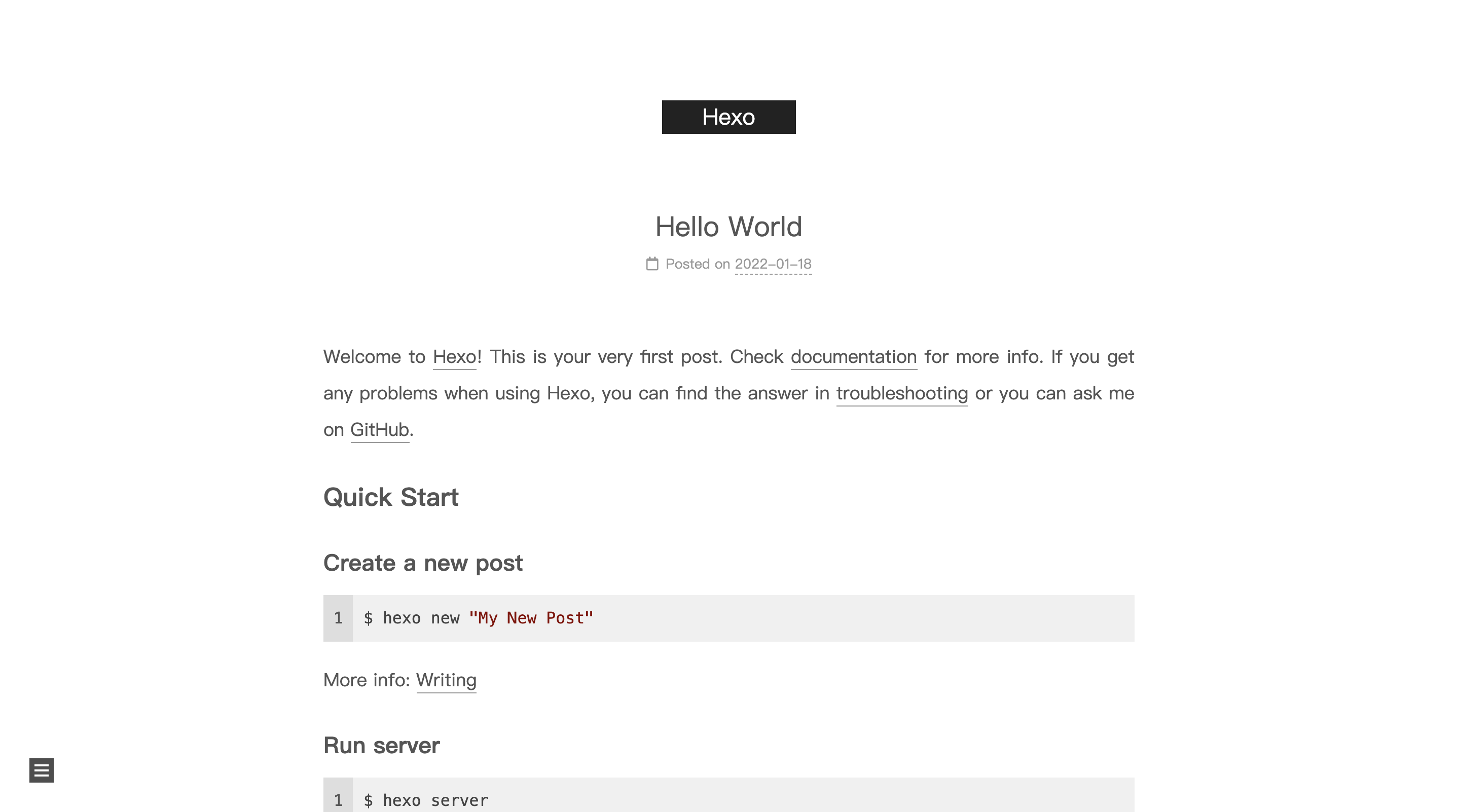Click the 2022-01-18 post date
Viewport: 1458px width, 812px height.
pos(773,264)
